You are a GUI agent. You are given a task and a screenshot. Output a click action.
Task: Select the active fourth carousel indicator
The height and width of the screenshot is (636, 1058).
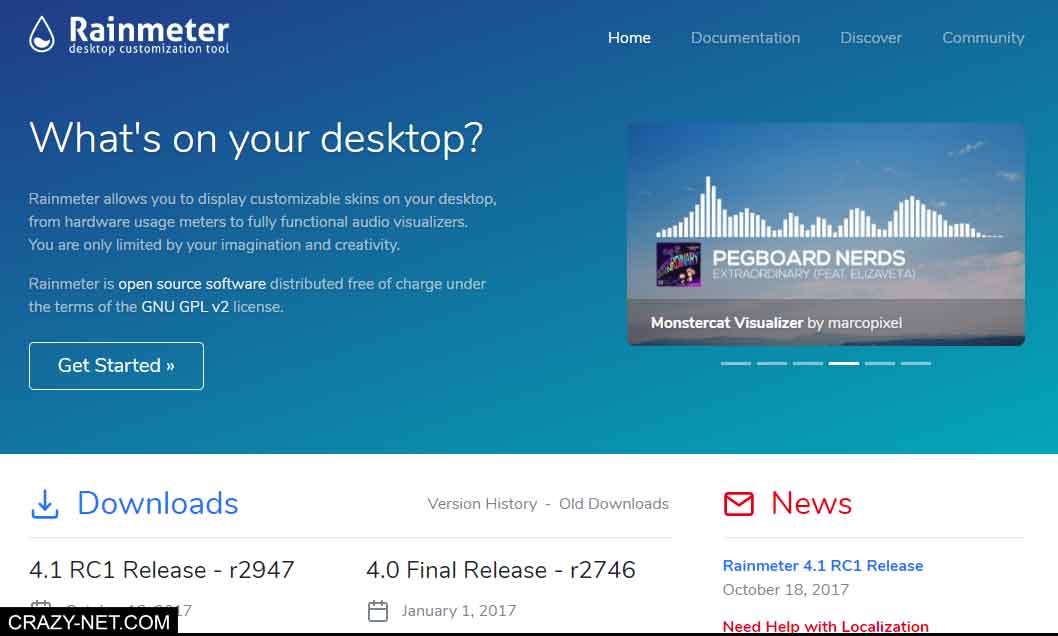pos(843,364)
